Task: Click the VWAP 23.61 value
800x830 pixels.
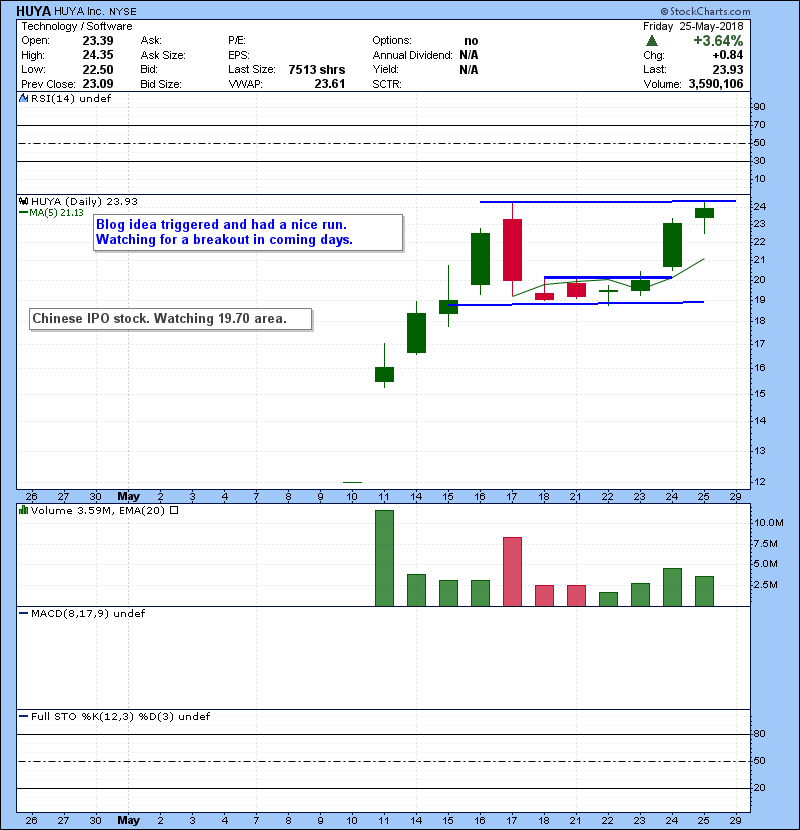Action: [330, 84]
